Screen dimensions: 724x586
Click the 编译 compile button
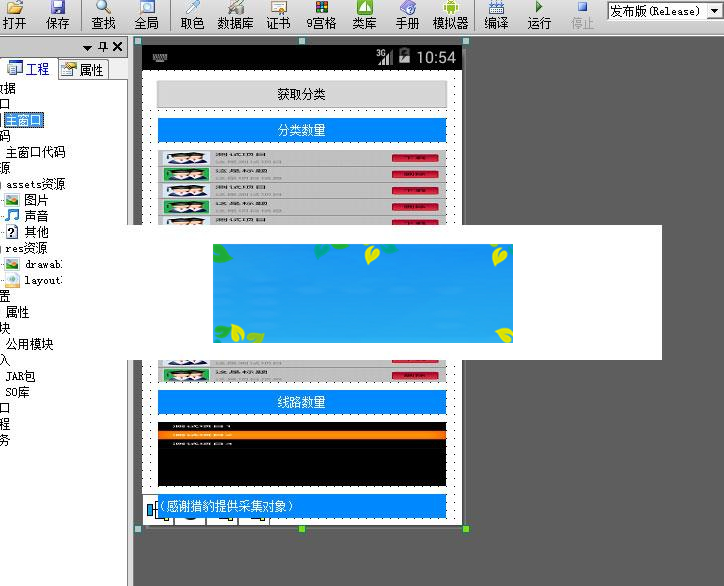click(496, 15)
